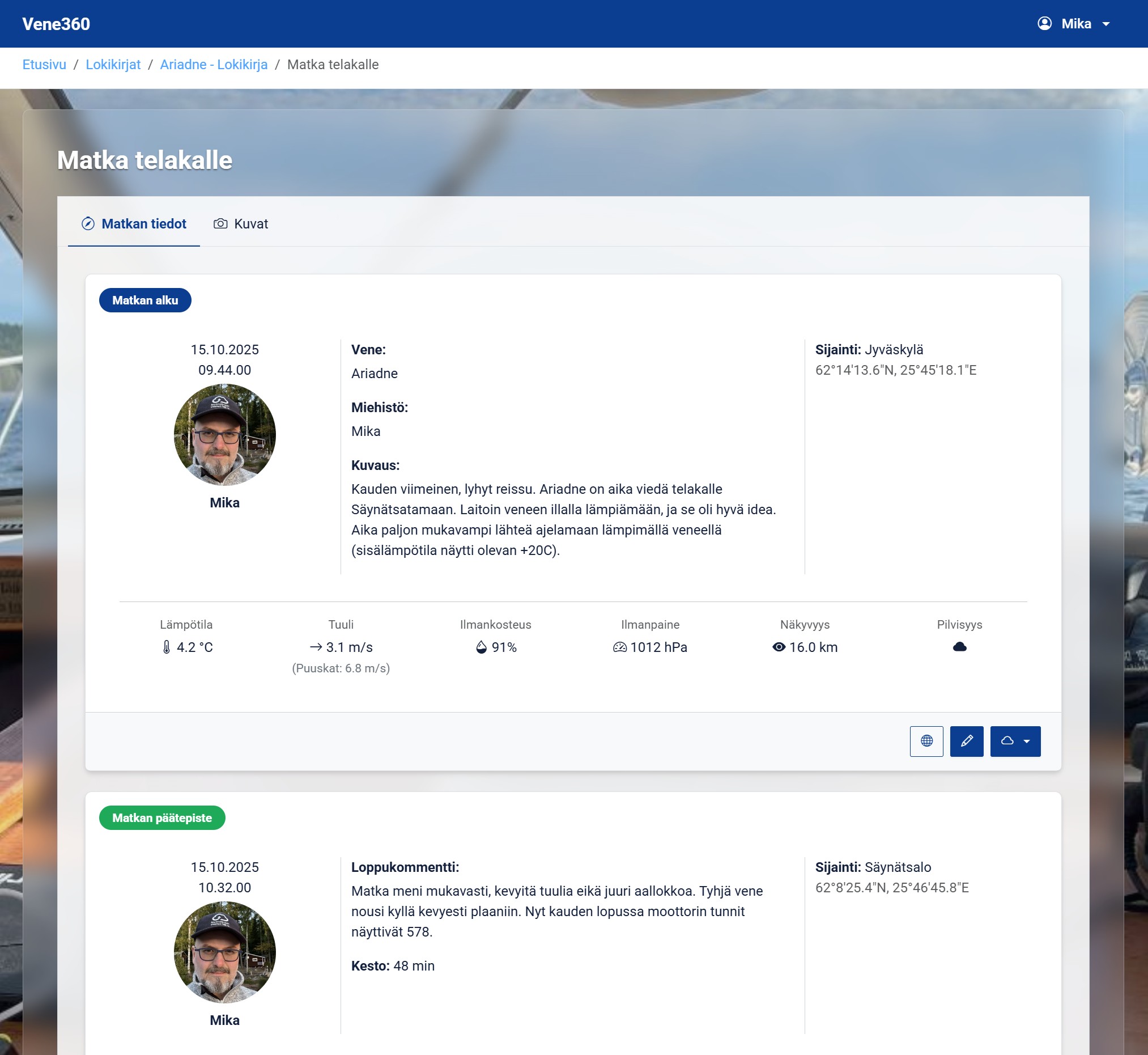Open Ariadne - Lokikirja breadcrumb link
1148x1055 pixels.
click(214, 65)
